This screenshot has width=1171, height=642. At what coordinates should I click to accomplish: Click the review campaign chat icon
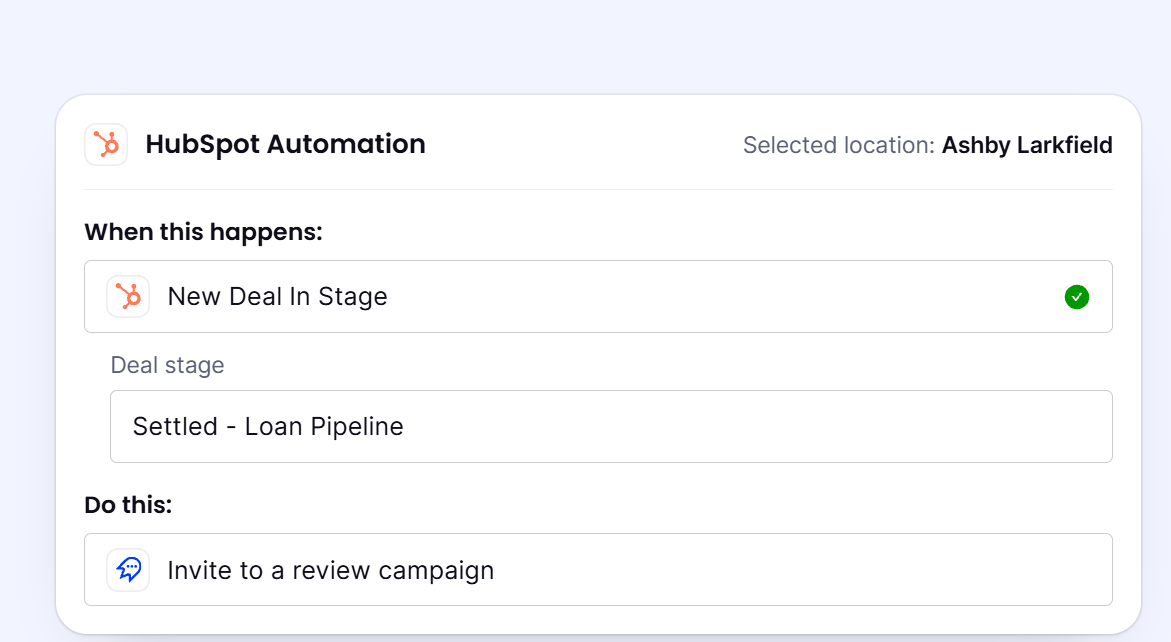pyautogui.click(x=128, y=570)
